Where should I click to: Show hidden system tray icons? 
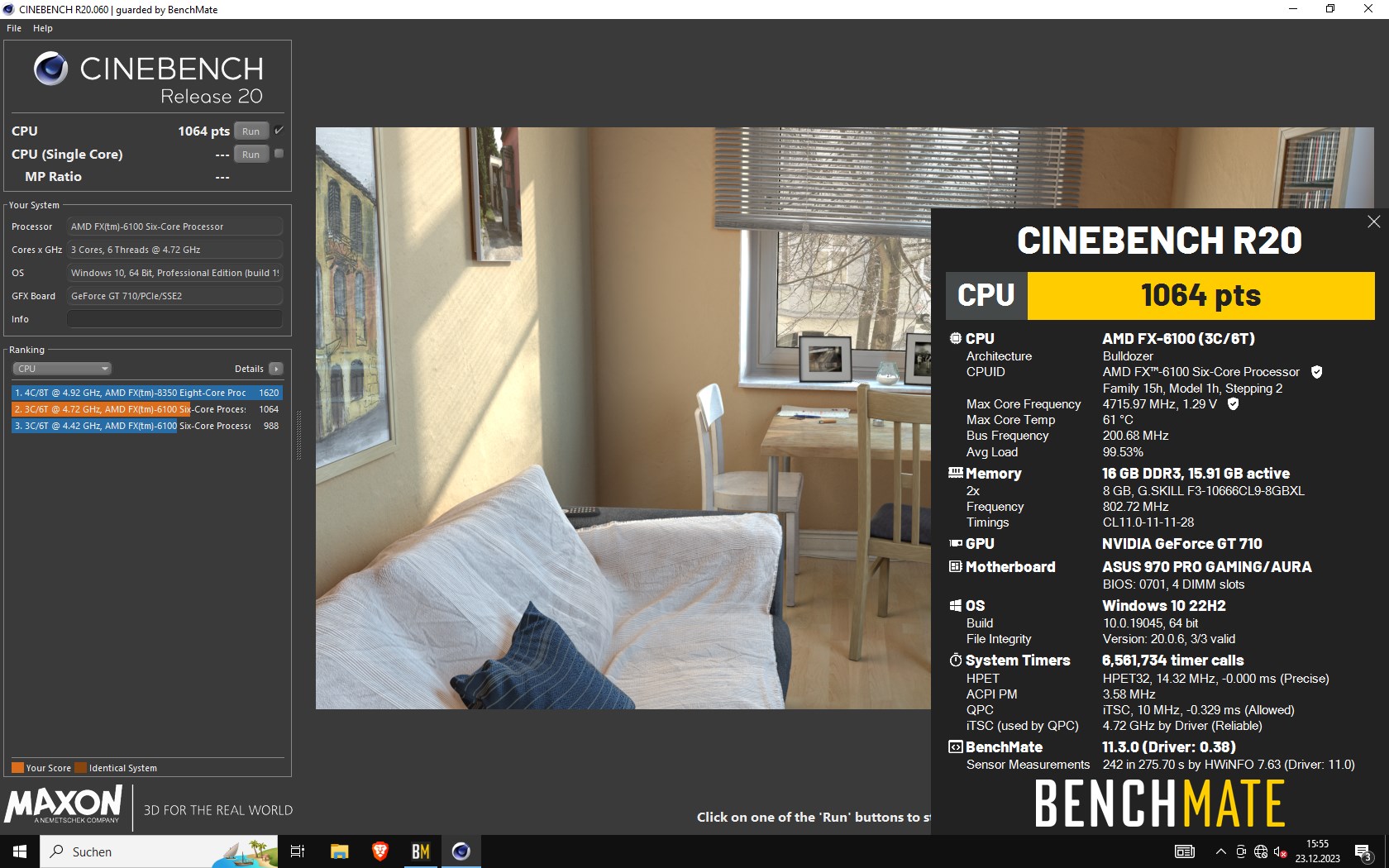1220,851
